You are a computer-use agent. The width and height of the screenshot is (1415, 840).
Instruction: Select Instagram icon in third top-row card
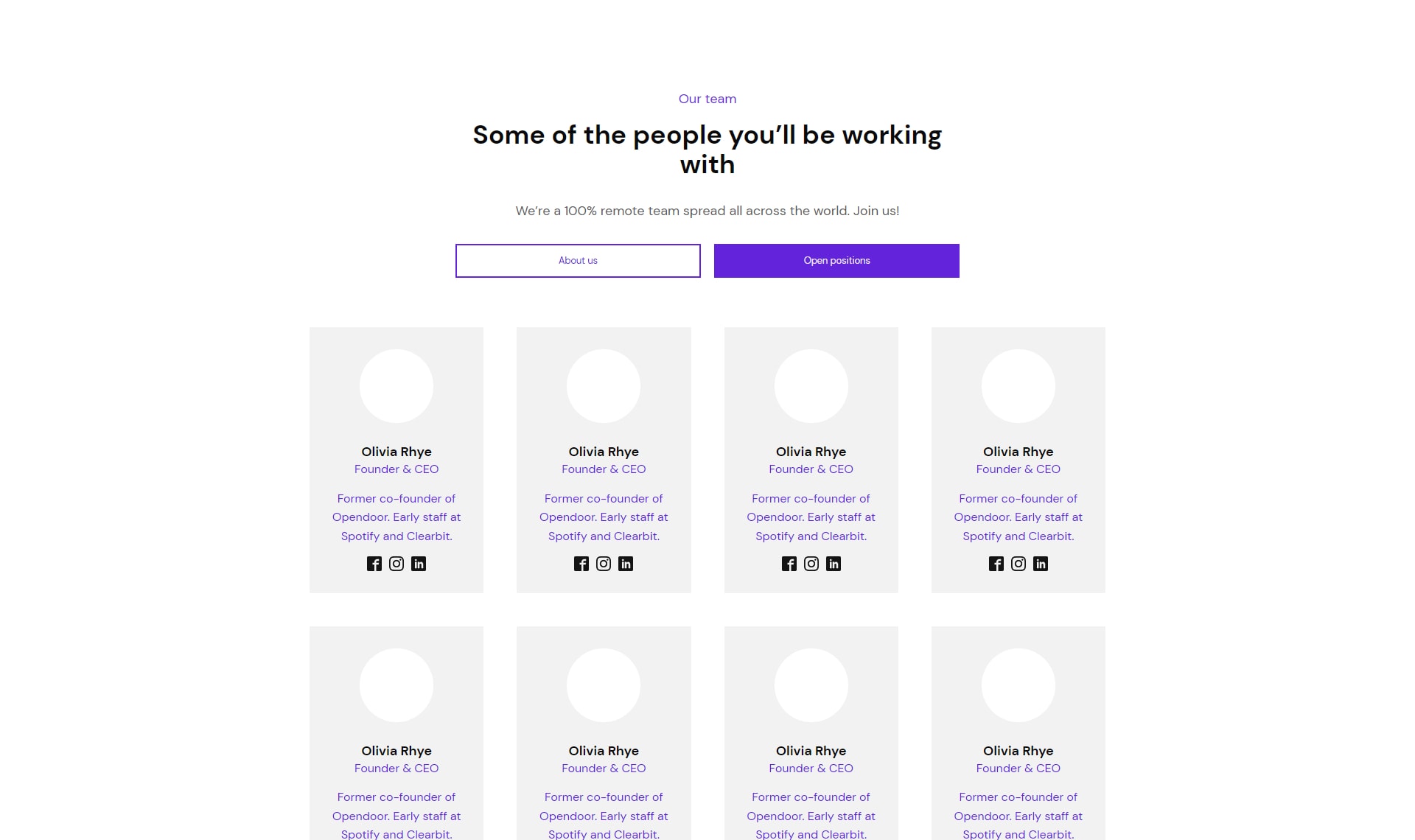(811, 564)
